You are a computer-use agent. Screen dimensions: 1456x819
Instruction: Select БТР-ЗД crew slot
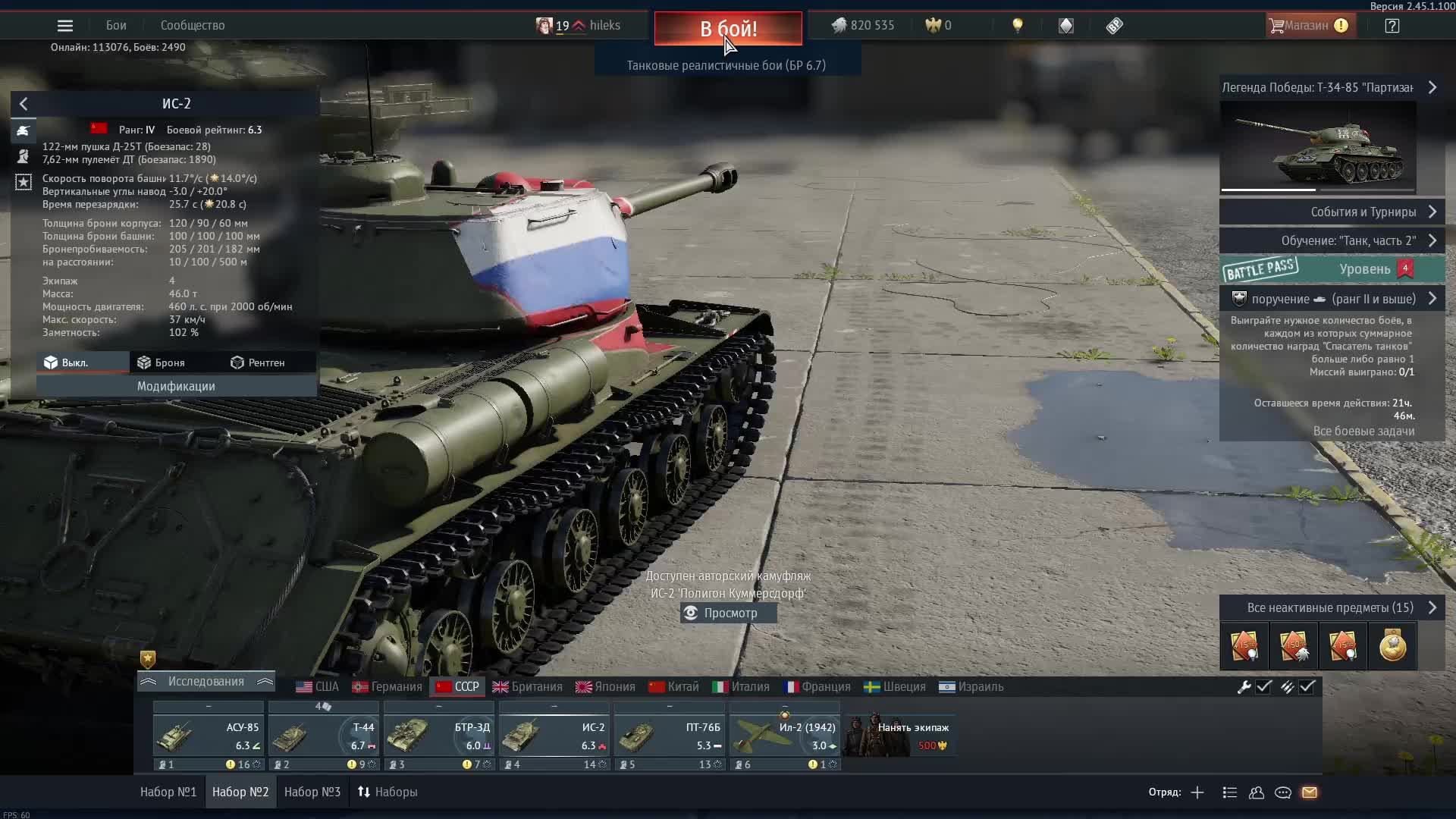439,736
